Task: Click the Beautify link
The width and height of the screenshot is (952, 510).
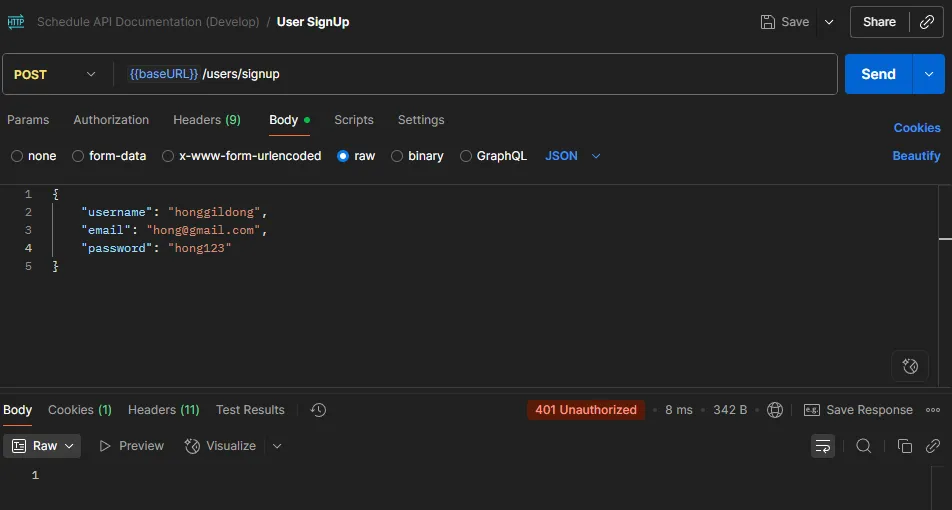Action: pos(916,156)
